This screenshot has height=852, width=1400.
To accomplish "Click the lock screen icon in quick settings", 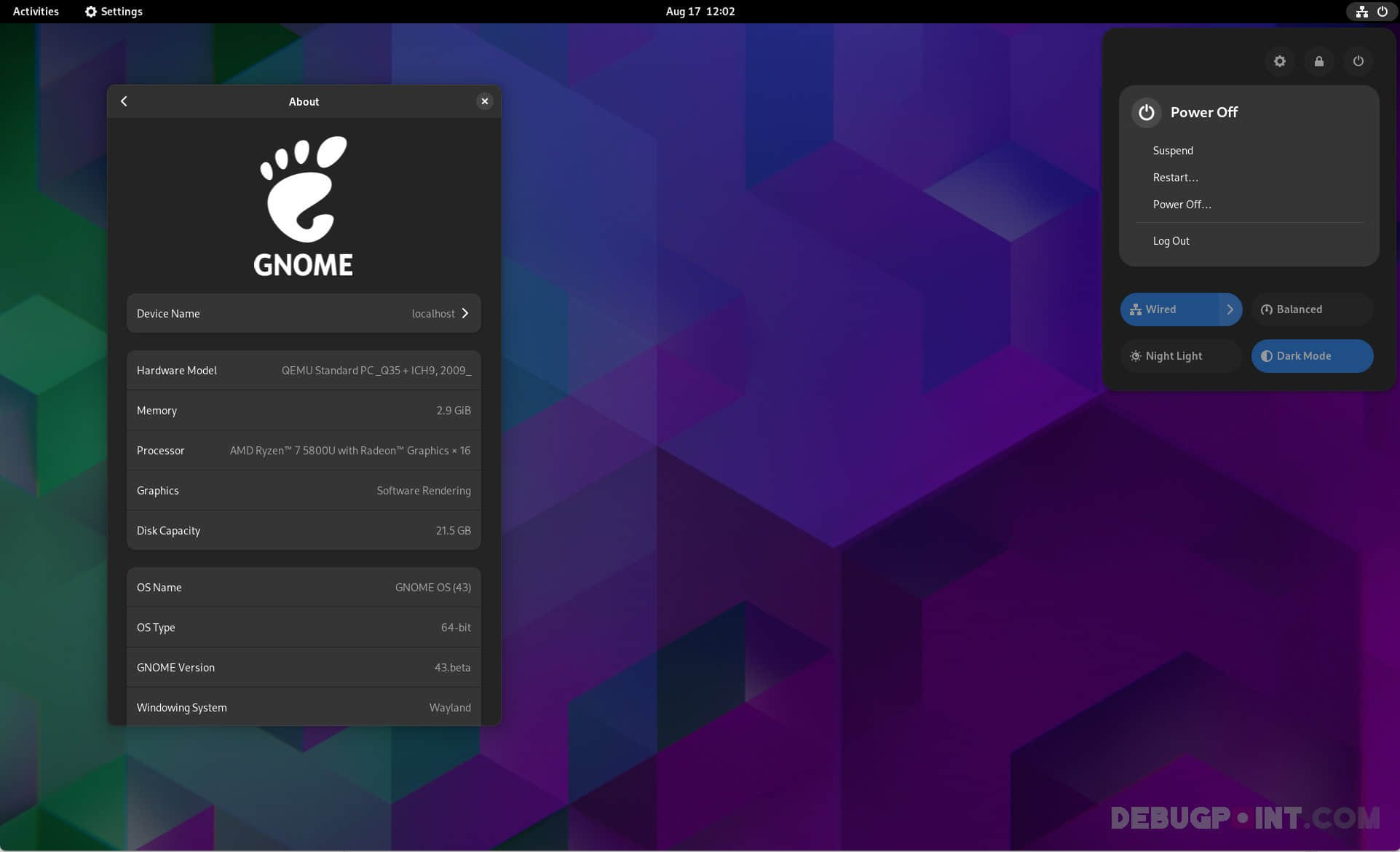I will [1318, 61].
